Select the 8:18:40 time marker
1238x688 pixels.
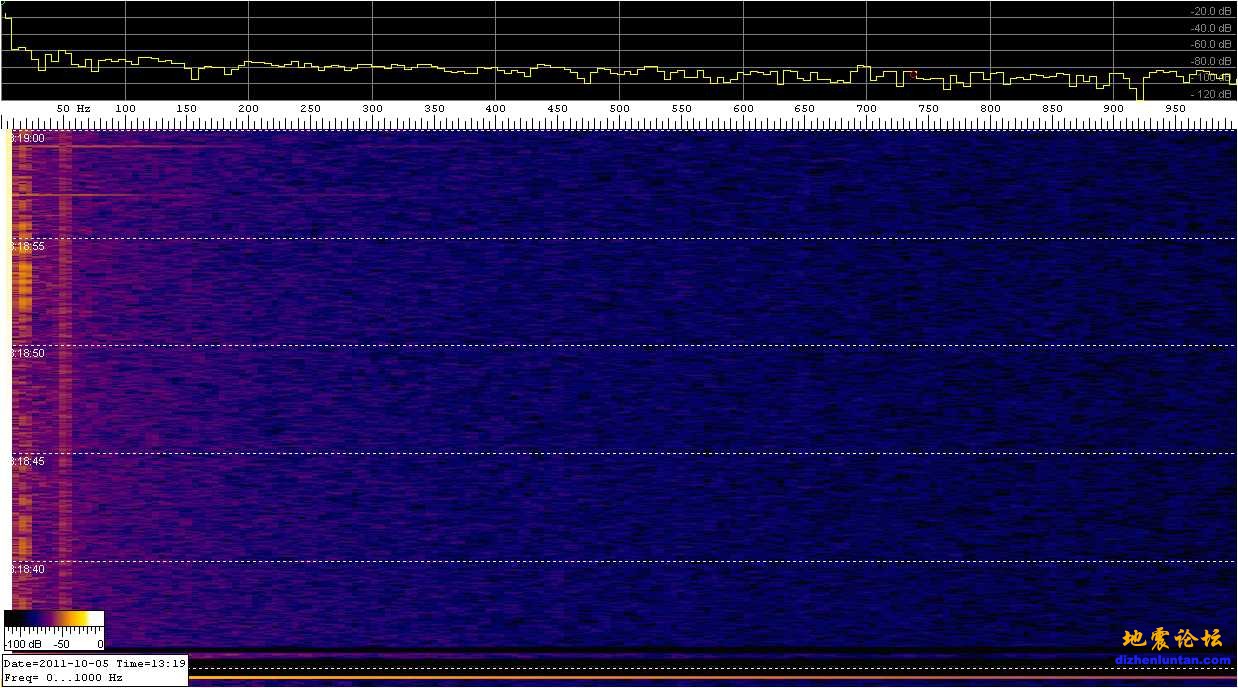coord(27,570)
